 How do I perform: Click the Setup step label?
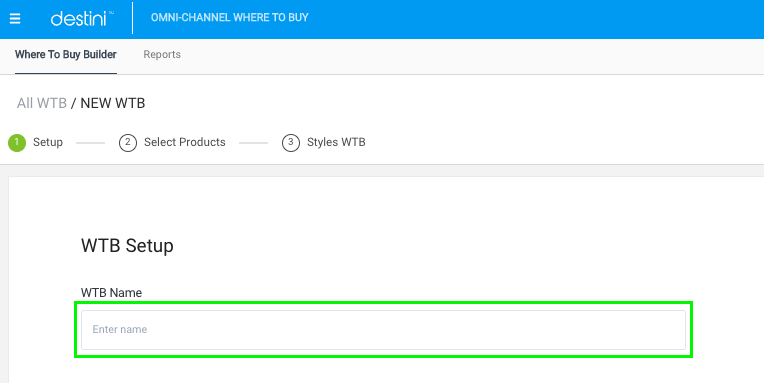[x=48, y=142]
